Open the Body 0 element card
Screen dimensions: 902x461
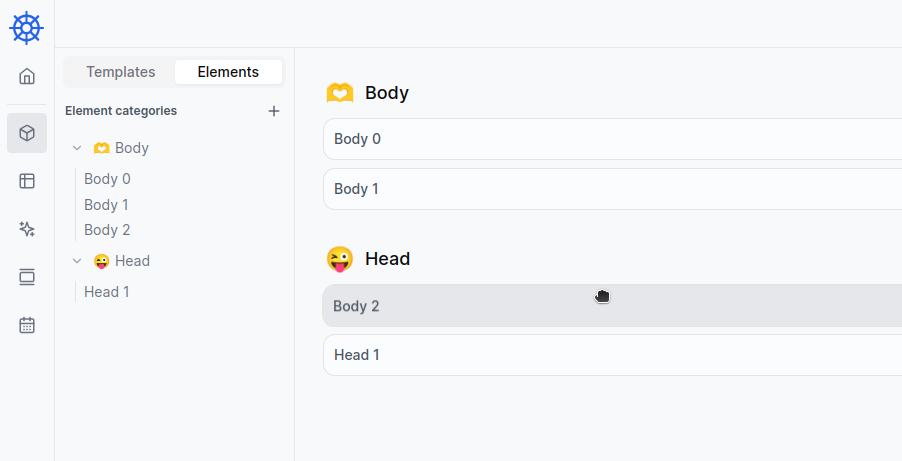(x=612, y=139)
